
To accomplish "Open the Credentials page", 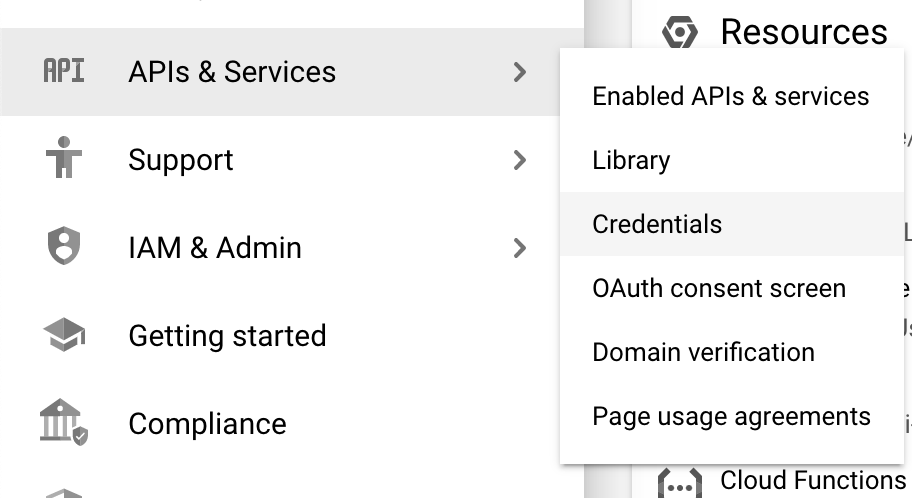I will click(657, 224).
